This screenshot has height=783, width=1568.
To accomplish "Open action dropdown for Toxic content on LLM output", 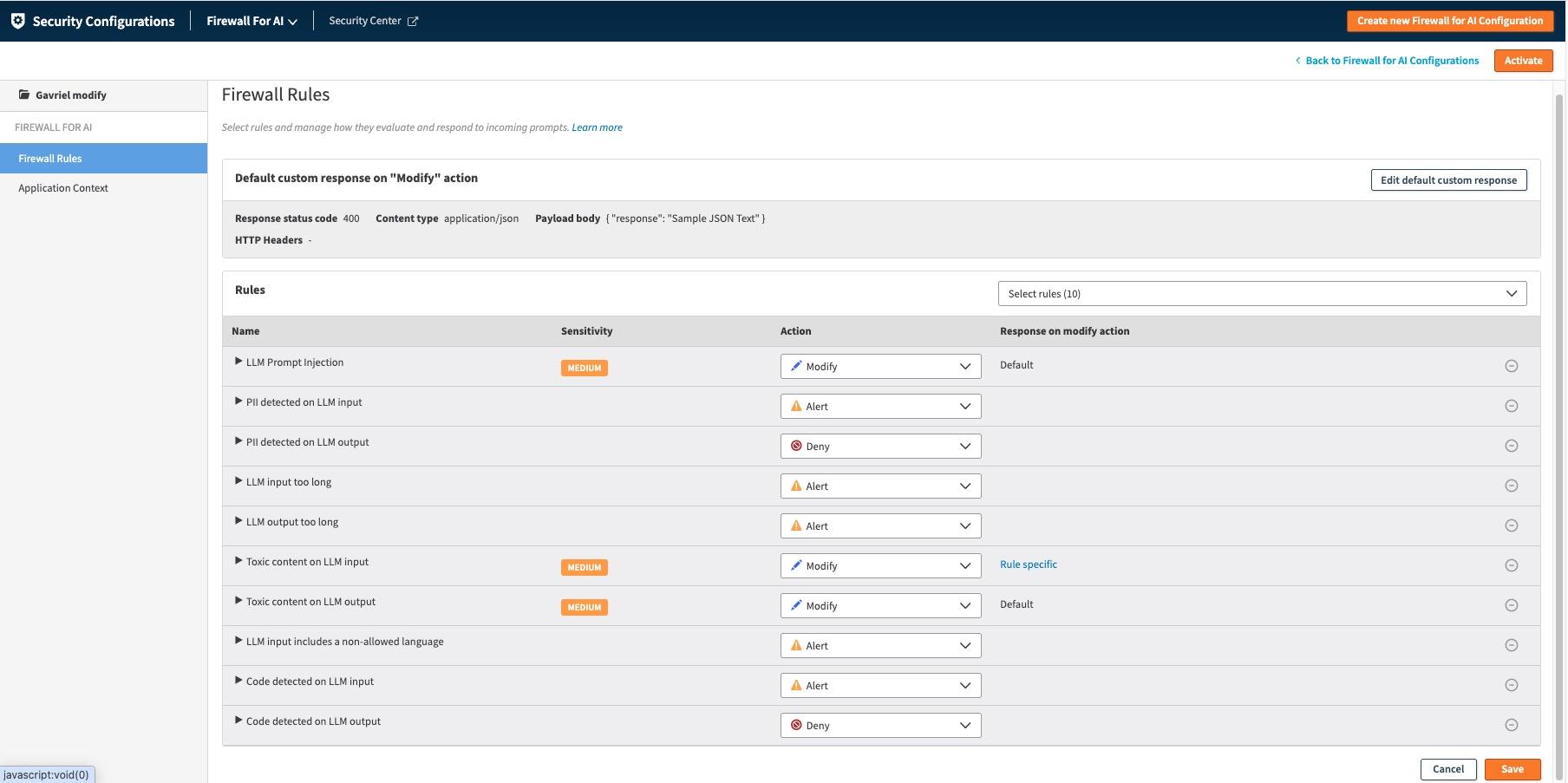I will click(880, 605).
